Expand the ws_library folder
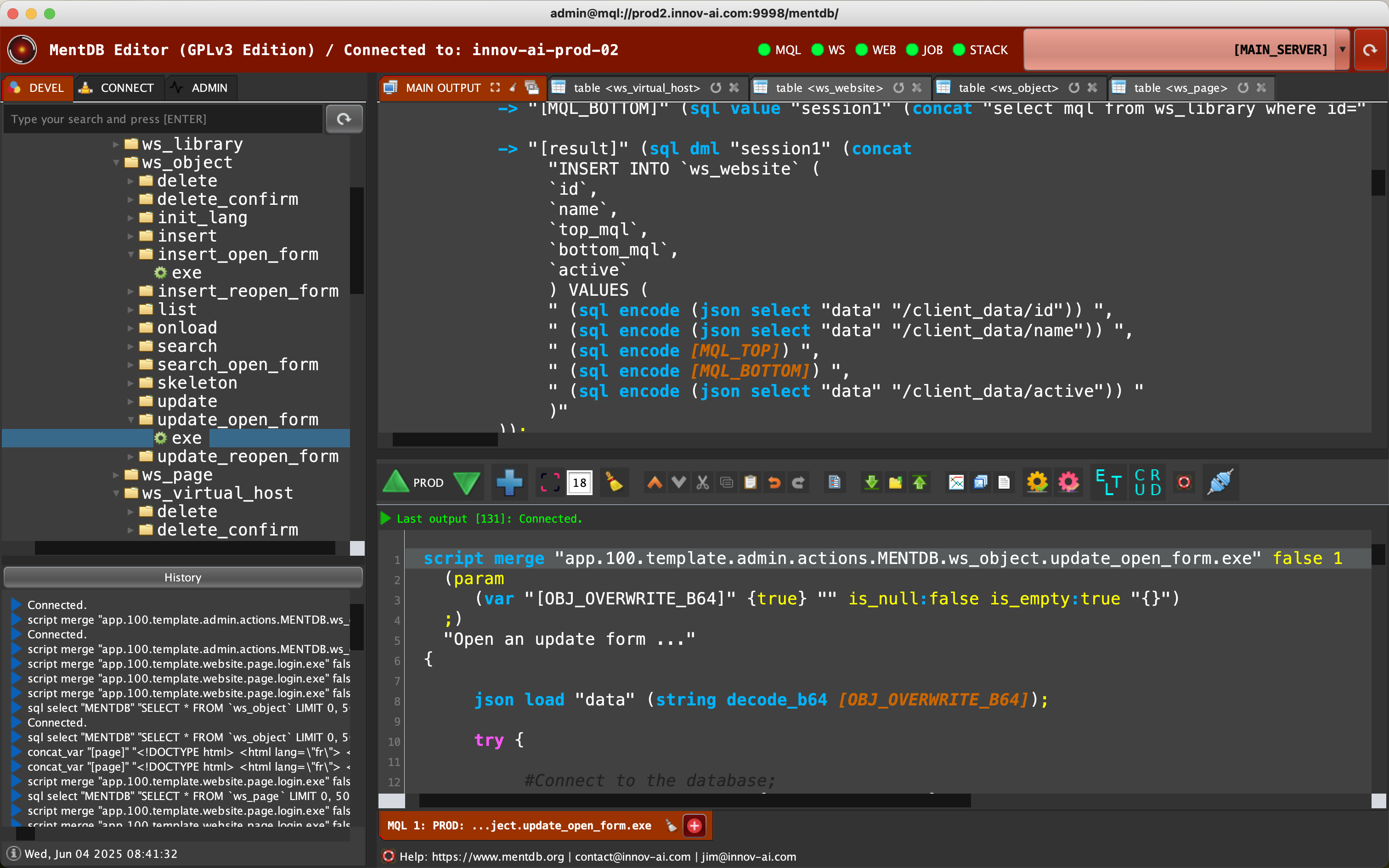1389x868 pixels. click(x=116, y=144)
